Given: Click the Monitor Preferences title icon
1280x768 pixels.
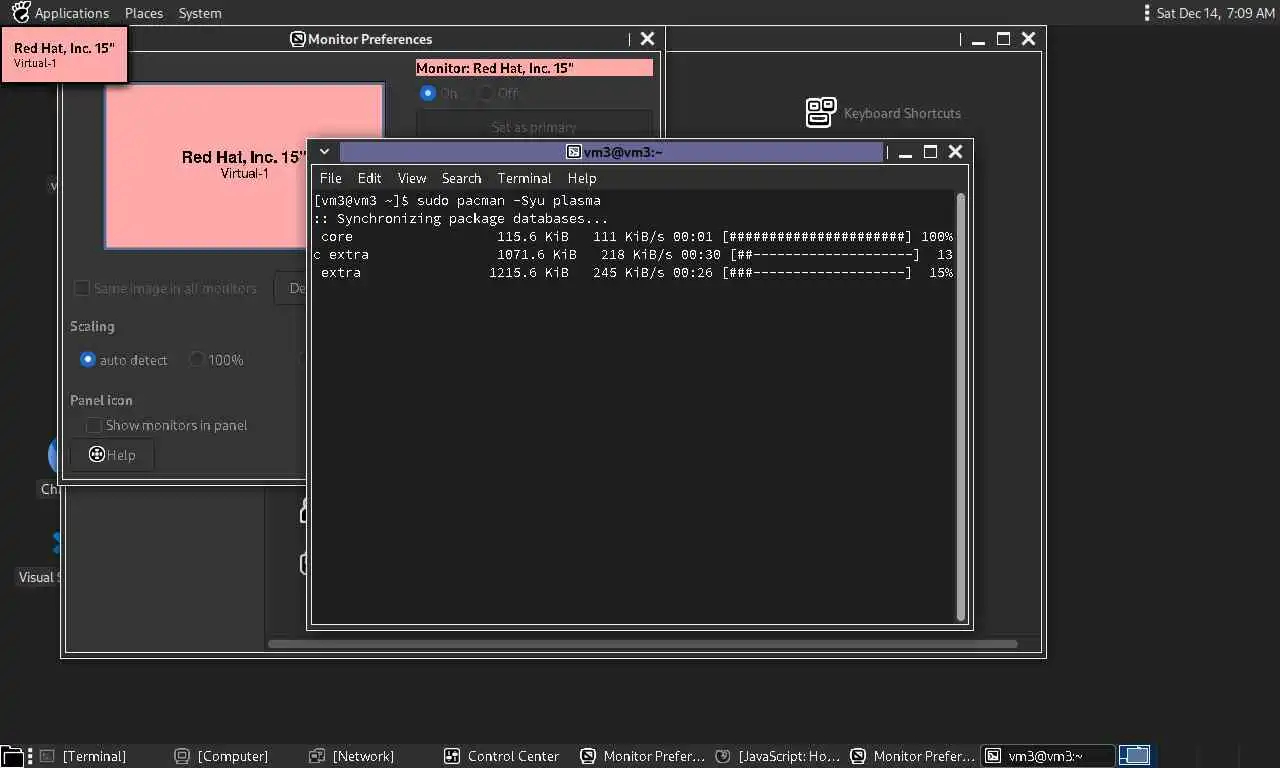Looking at the screenshot, I should [297, 39].
